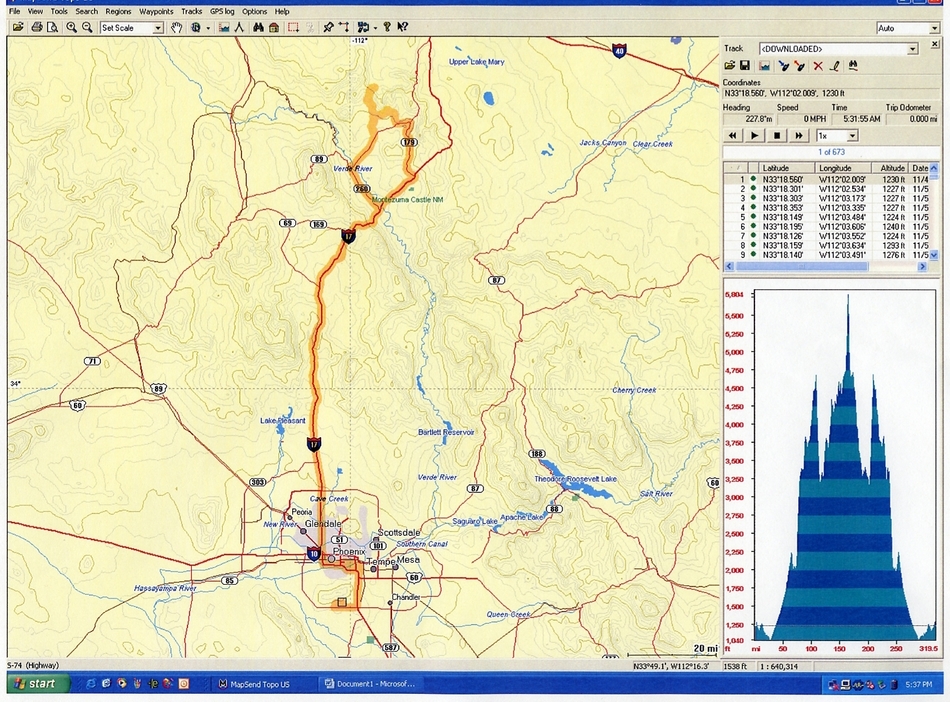Click the Altitude column header
Screen dimensions: 950x702
pyautogui.click(x=891, y=168)
